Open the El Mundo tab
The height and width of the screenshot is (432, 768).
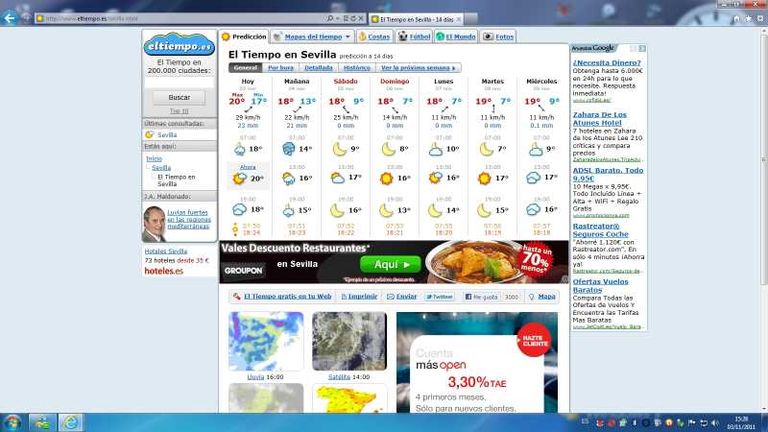[x=456, y=37]
